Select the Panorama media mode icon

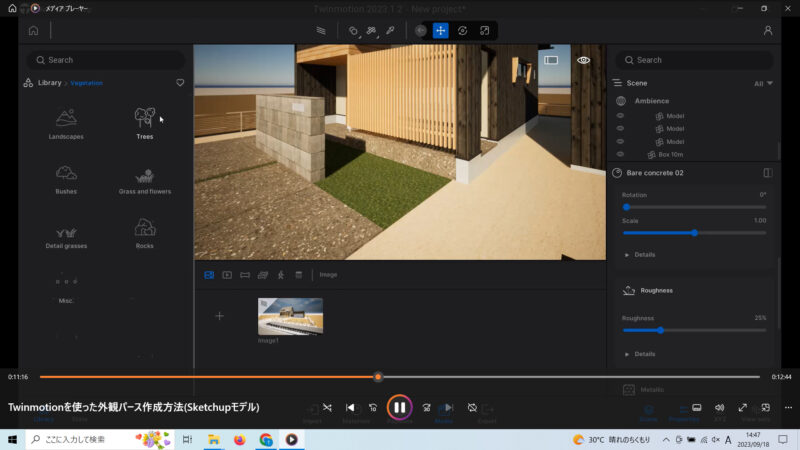pos(245,275)
